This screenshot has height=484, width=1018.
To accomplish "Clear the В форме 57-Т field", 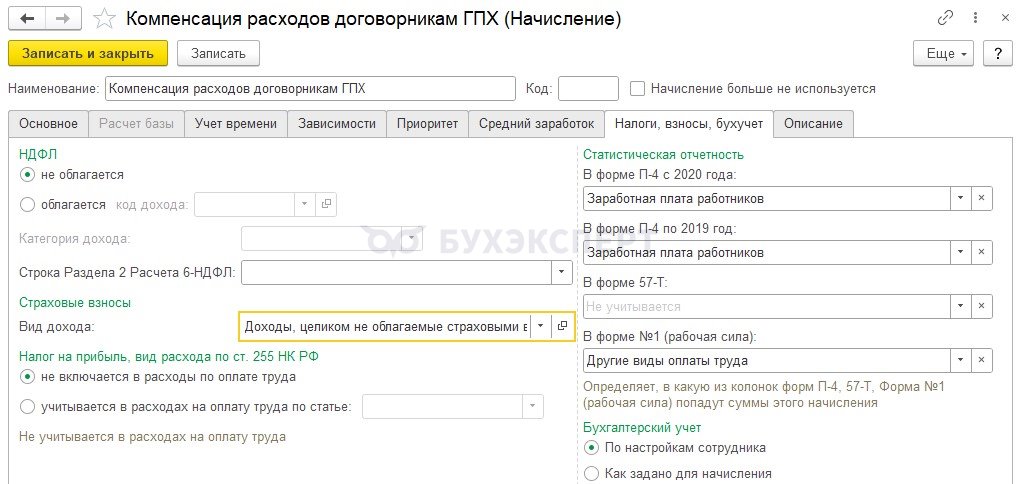I will (x=982, y=306).
